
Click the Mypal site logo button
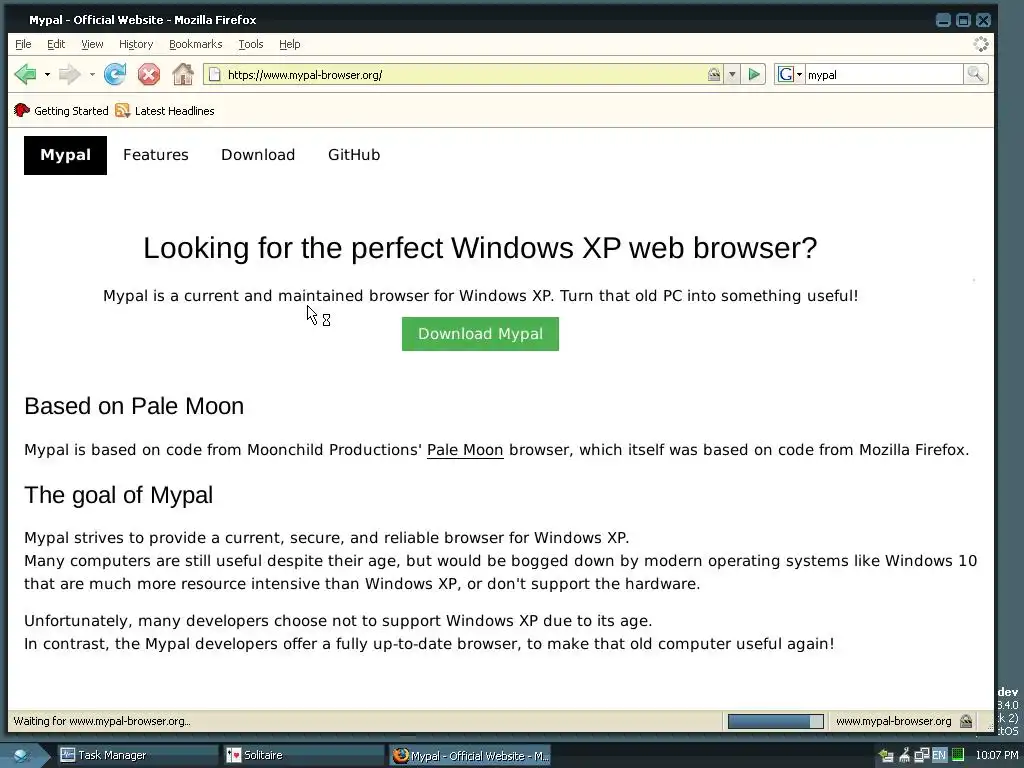click(65, 155)
